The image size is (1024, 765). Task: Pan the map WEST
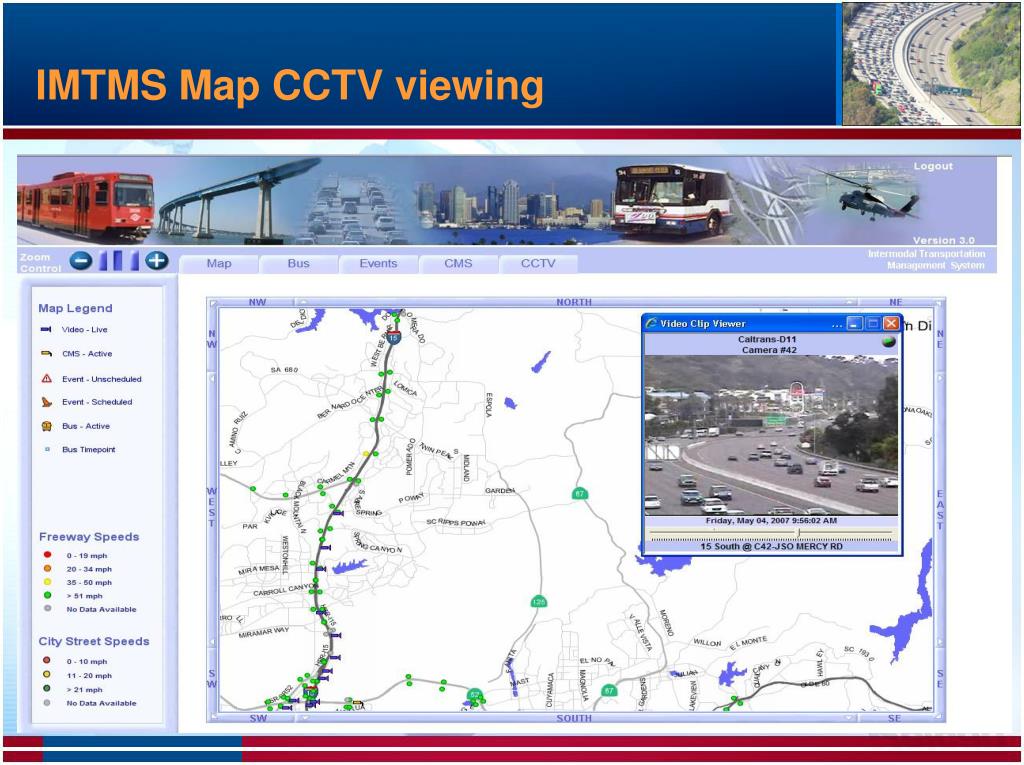tap(212, 507)
